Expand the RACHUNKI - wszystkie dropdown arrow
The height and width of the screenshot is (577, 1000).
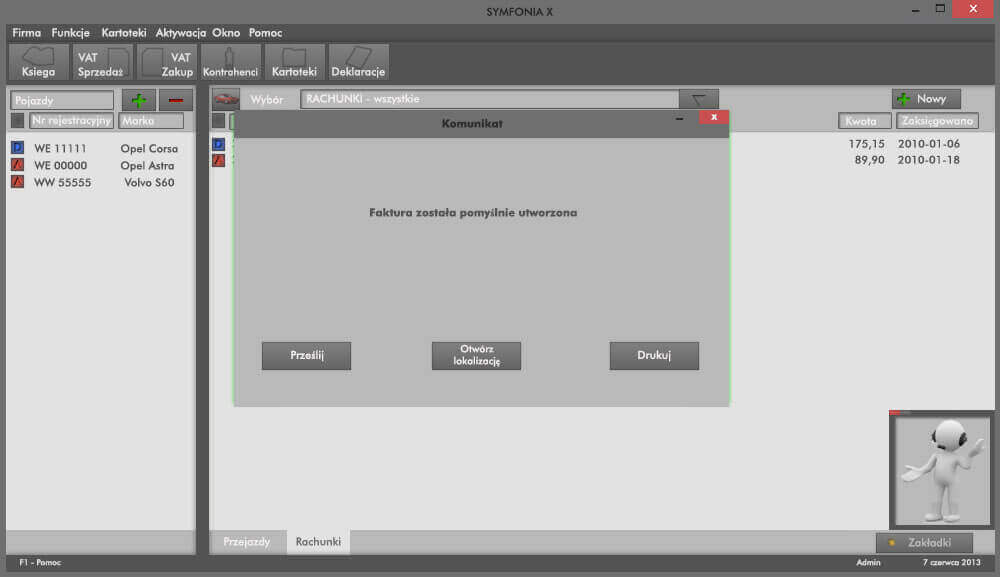pyautogui.click(x=698, y=99)
